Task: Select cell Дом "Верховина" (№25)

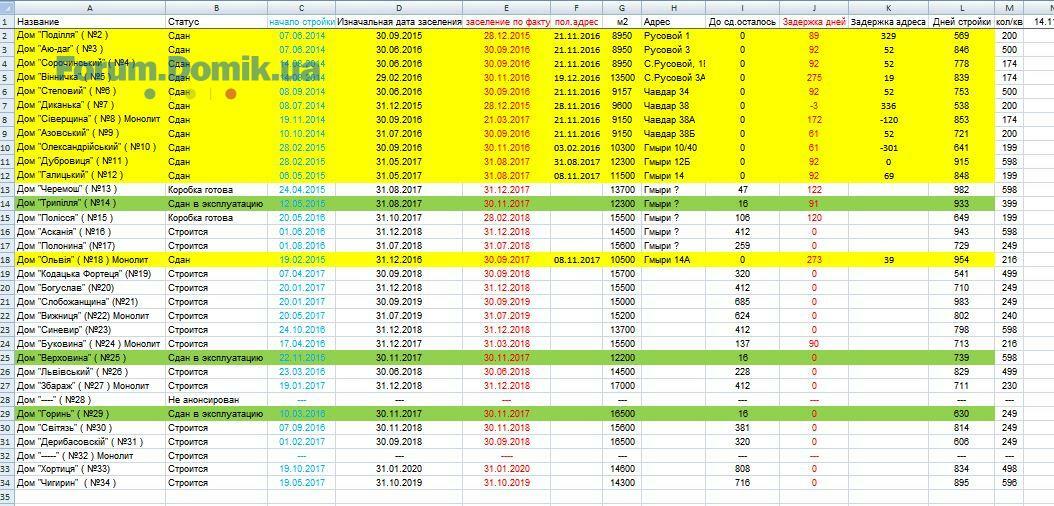Action: pos(90,357)
